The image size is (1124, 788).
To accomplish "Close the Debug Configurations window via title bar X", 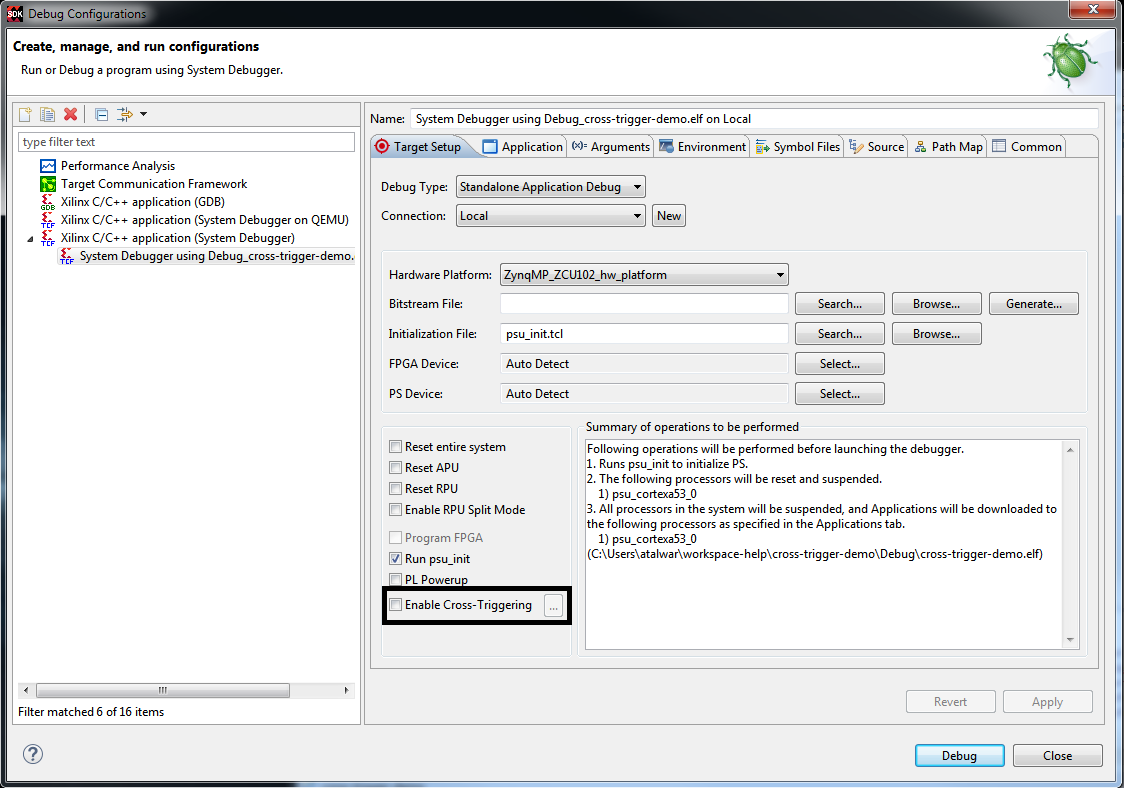I will click(x=1093, y=9).
